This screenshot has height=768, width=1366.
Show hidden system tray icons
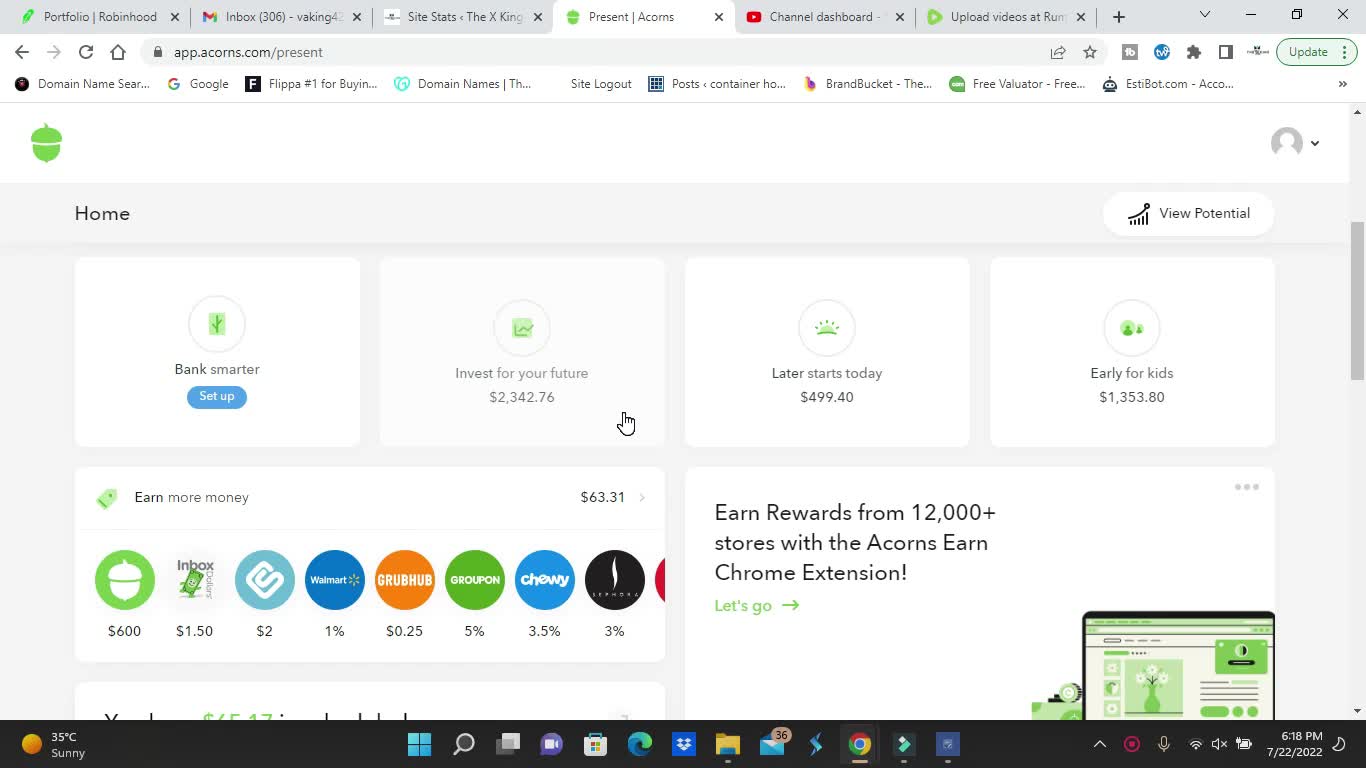click(x=1100, y=744)
